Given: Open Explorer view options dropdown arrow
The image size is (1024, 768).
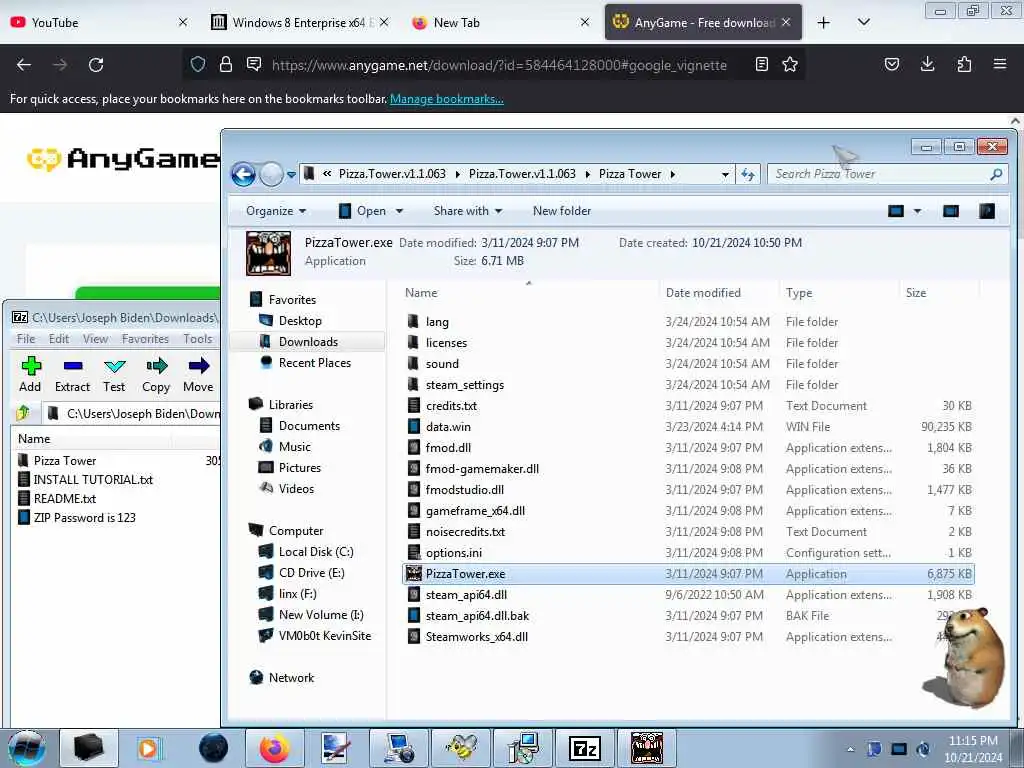Looking at the screenshot, I should click(x=917, y=211).
